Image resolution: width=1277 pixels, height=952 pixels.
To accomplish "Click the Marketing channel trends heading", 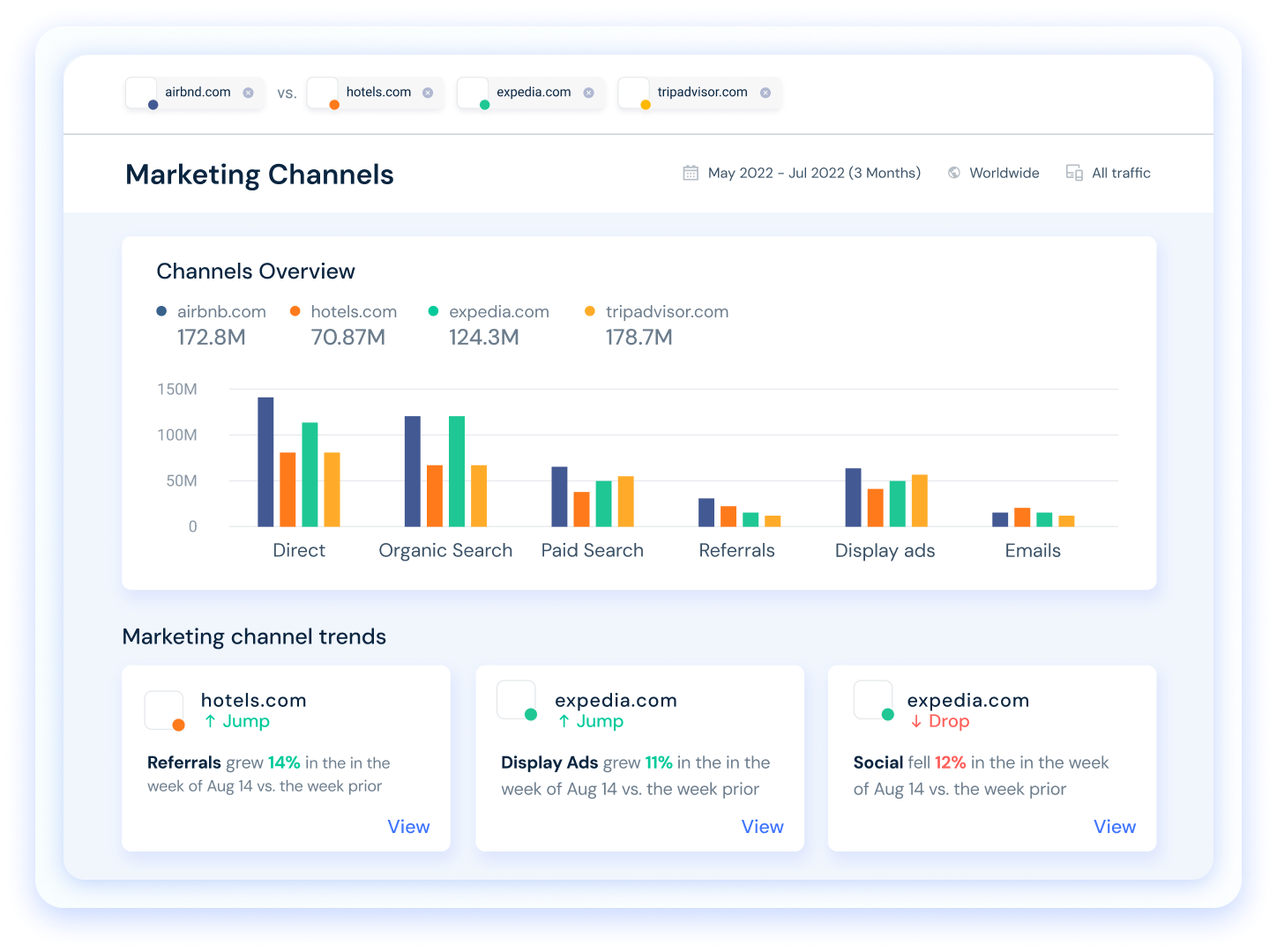I will tap(254, 636).
